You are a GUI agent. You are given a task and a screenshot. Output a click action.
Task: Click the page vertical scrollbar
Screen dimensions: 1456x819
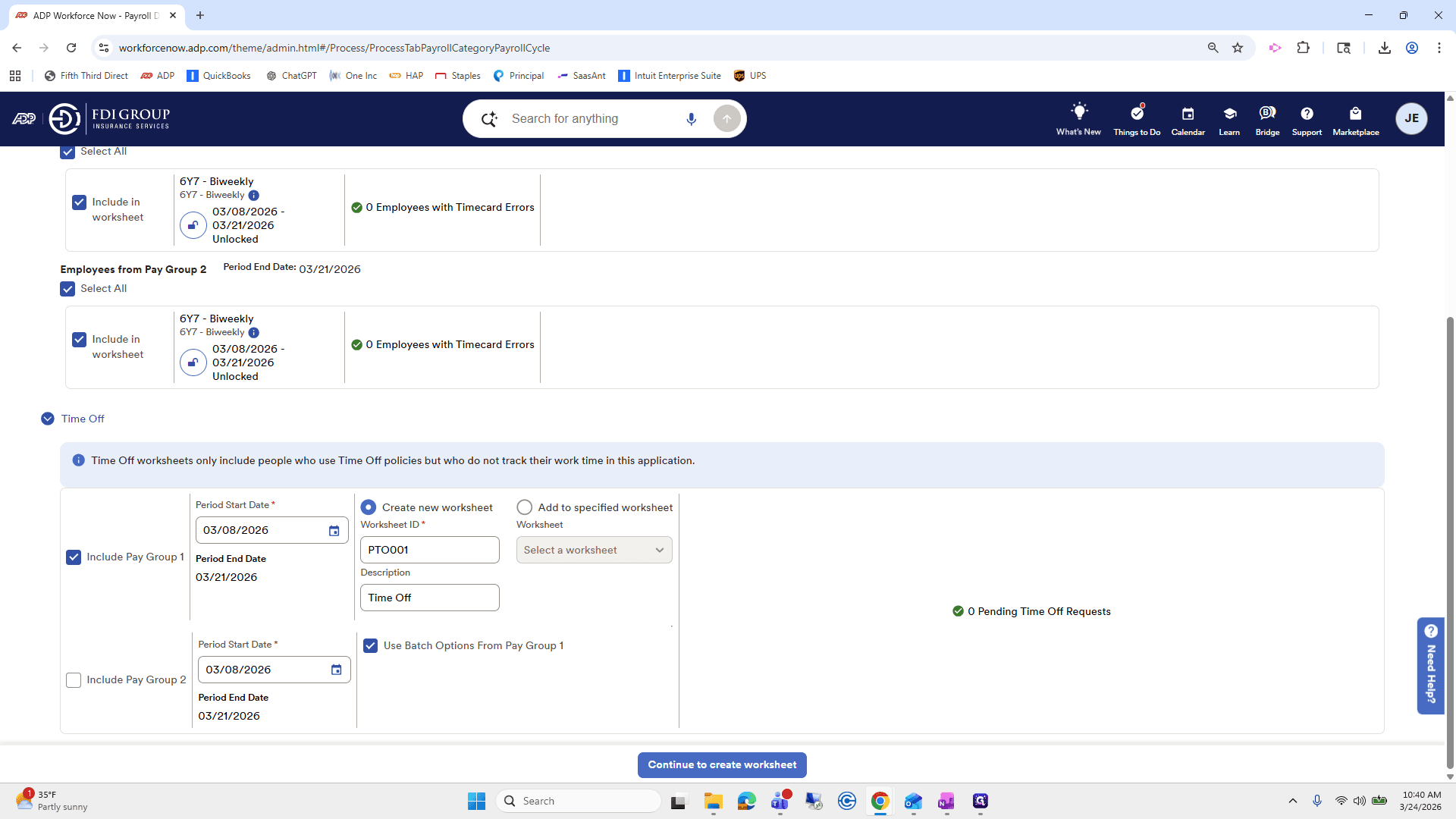tap(1450, 542)
